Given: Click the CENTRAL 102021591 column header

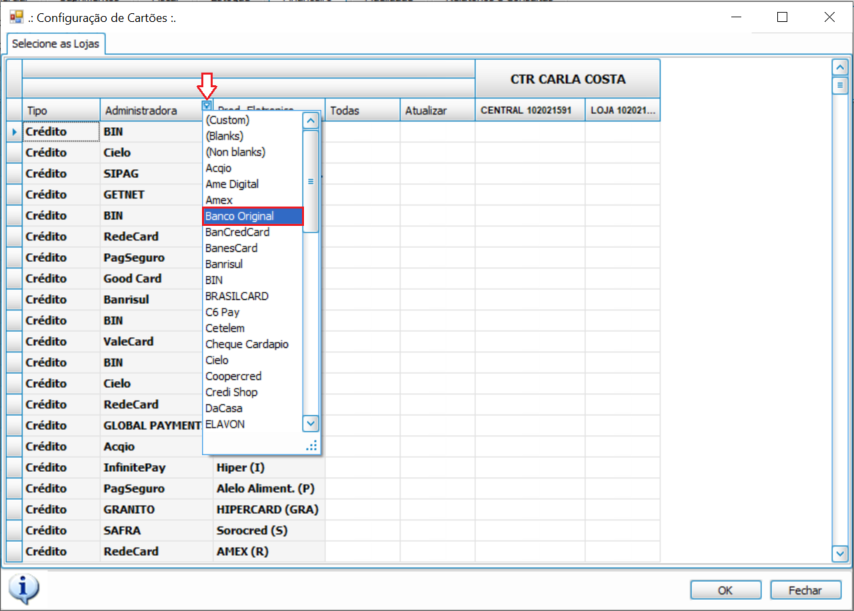Looking at the screenshot, I should coord(530,110).
